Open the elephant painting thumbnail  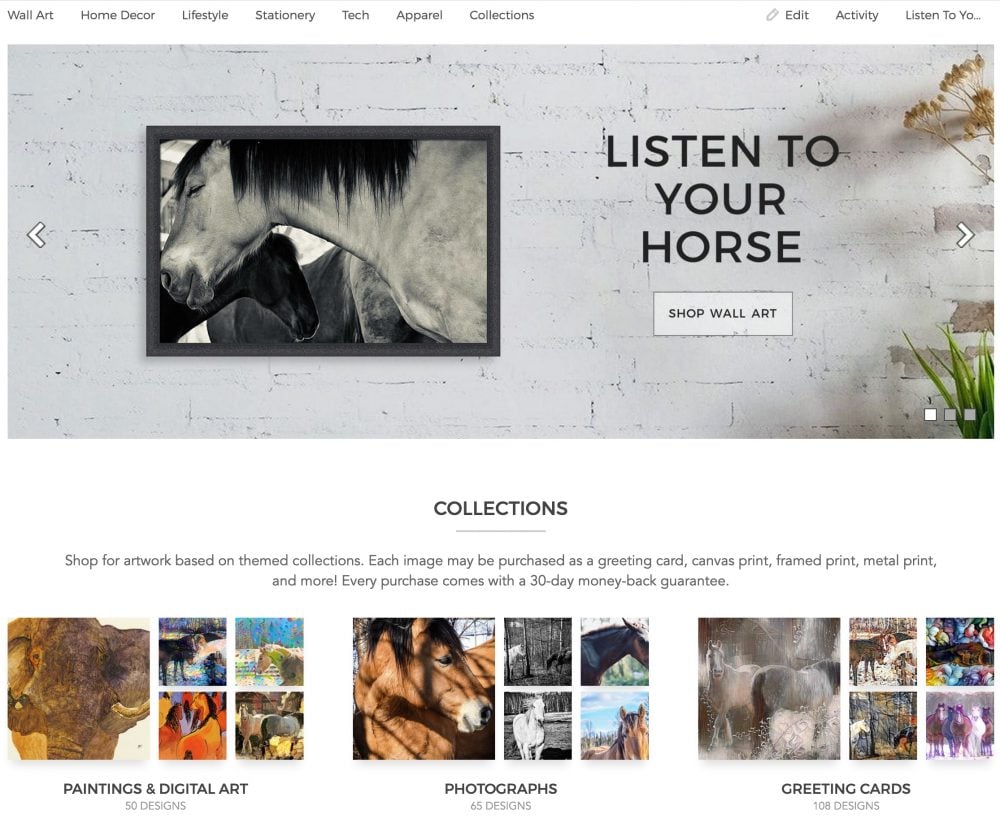point(78,688)
